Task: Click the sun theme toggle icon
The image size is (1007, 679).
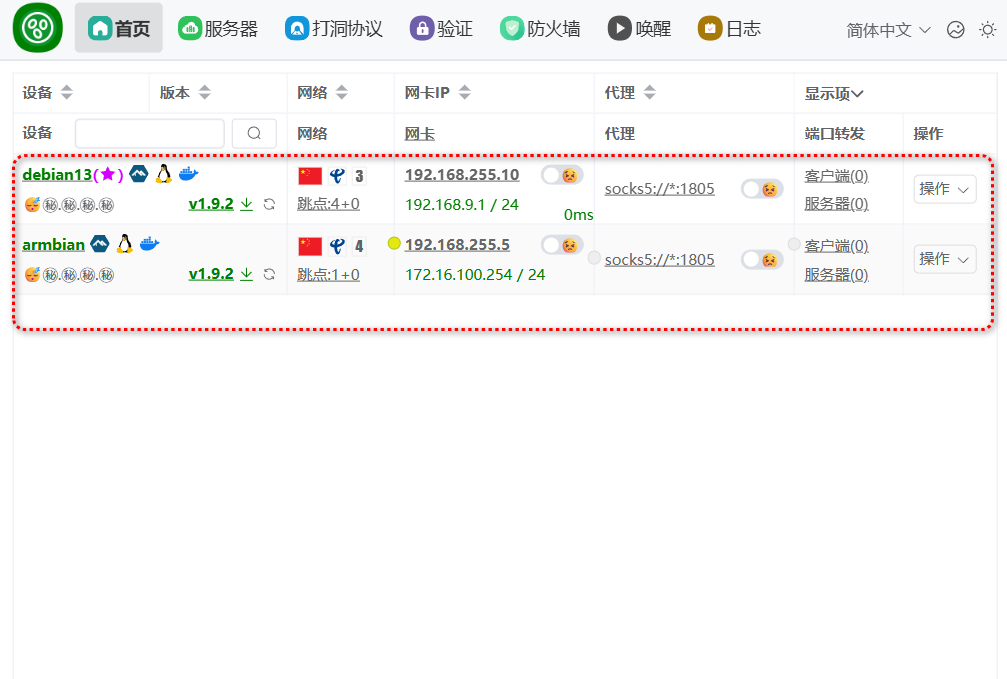Action: (987, 30)
